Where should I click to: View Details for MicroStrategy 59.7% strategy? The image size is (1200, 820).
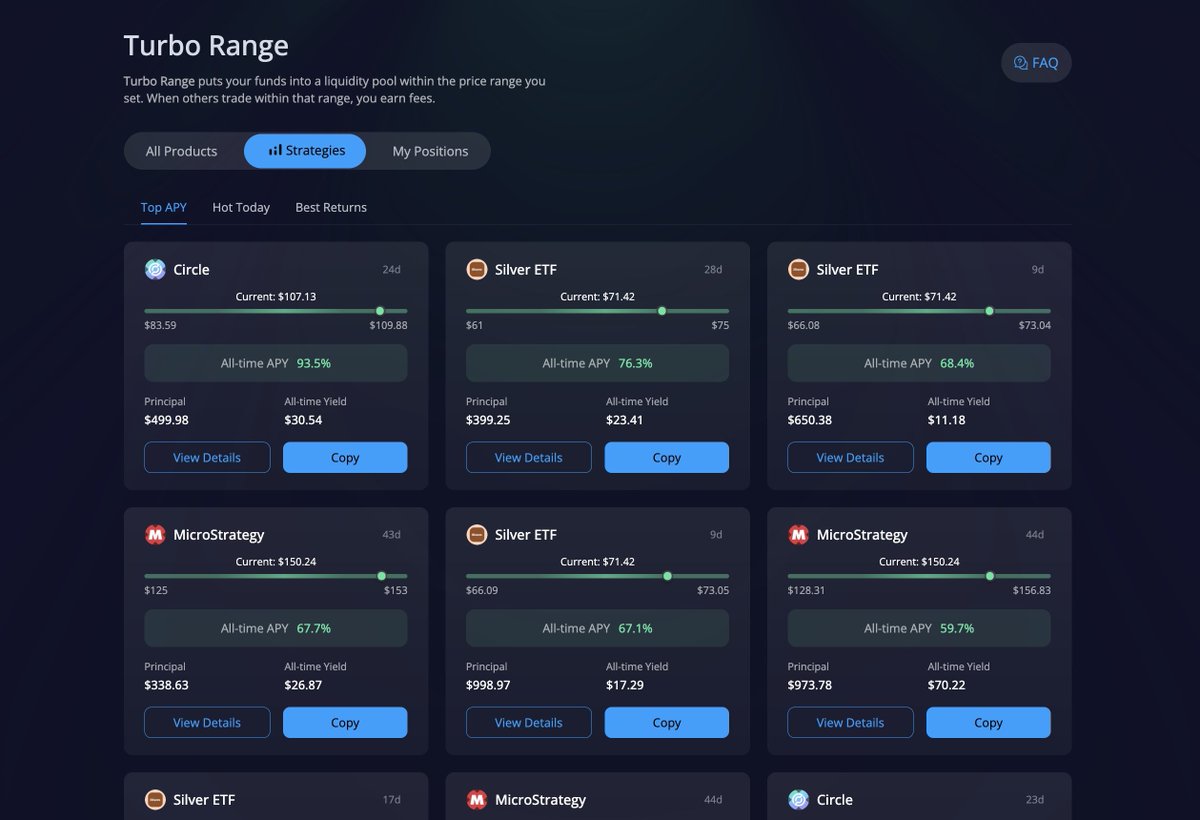click(x=850, y=722)
